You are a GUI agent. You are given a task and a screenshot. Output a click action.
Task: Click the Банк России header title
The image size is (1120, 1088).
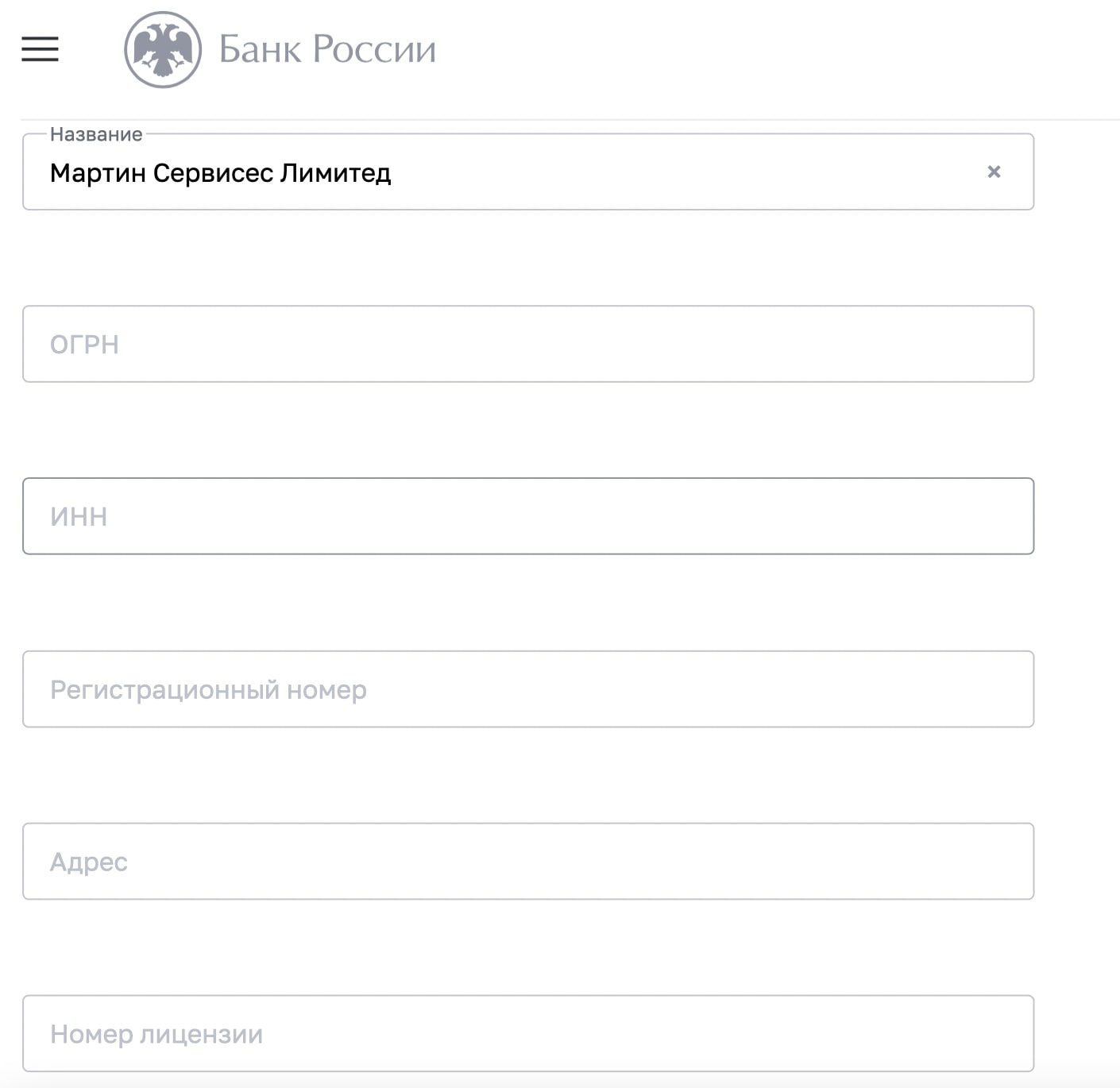pyautogui.click(x=327, y=49)
